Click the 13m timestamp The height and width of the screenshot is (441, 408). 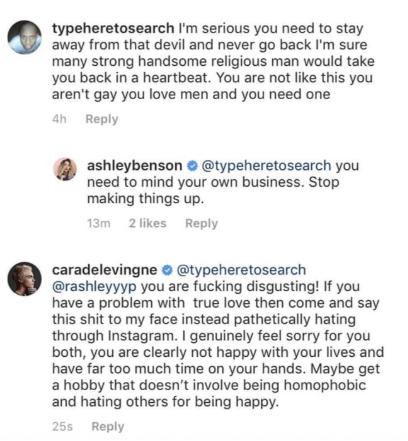pos(99,223)
